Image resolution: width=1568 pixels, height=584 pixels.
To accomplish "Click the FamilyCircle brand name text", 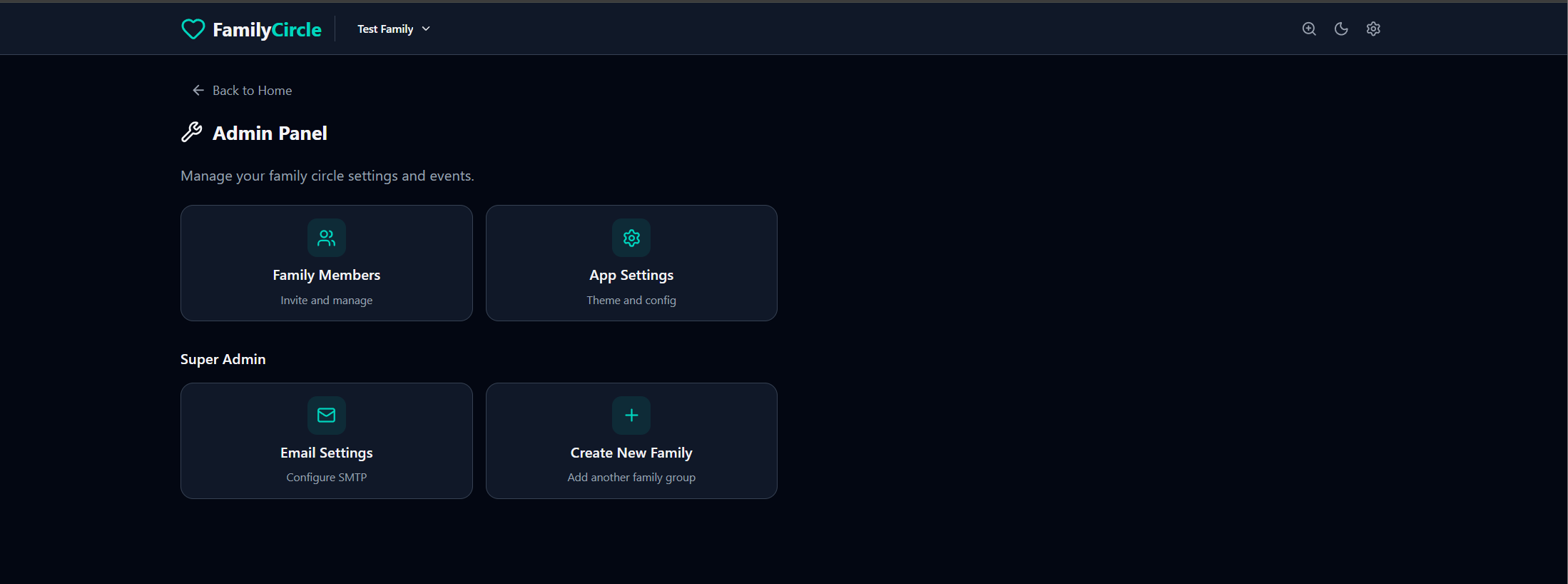I will [267, 30].
